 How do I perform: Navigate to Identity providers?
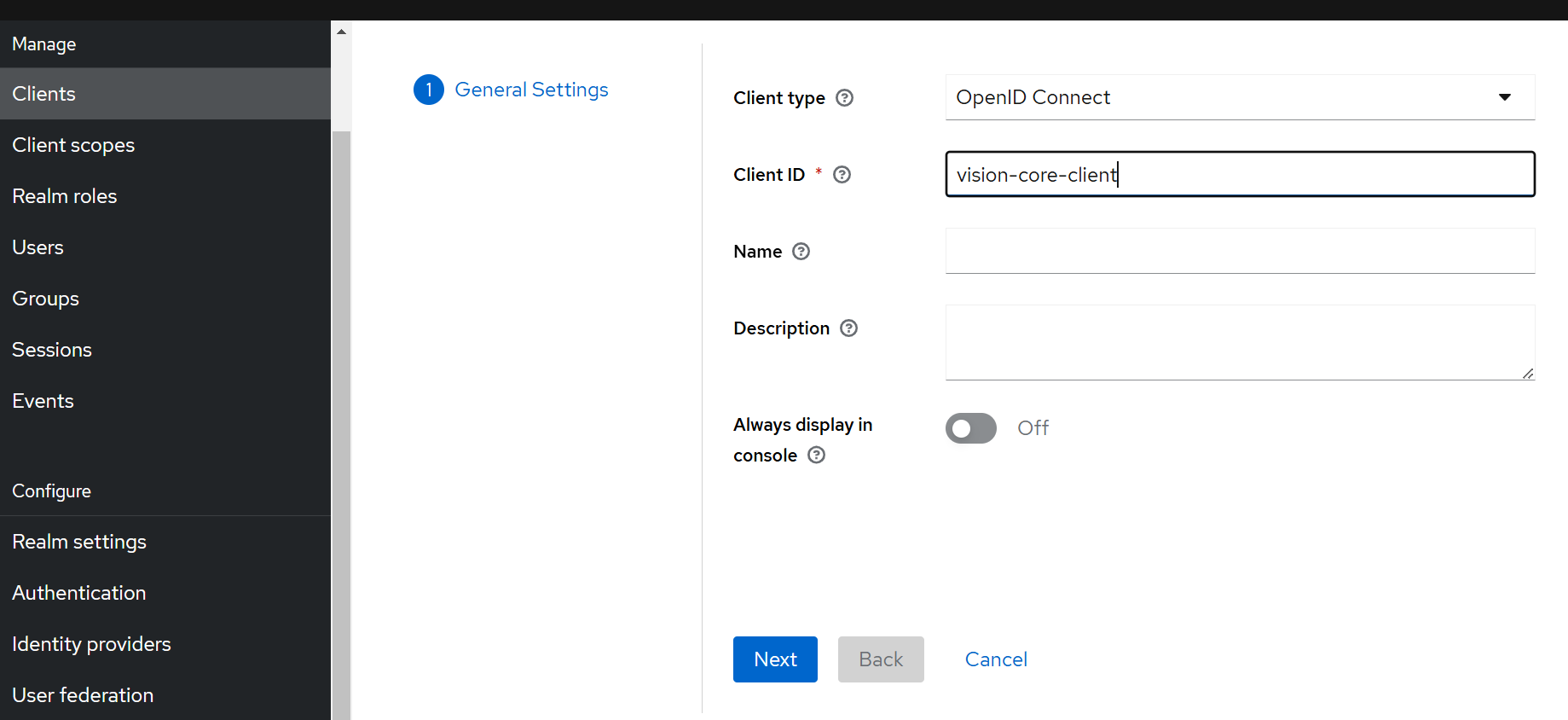point(91,644)
